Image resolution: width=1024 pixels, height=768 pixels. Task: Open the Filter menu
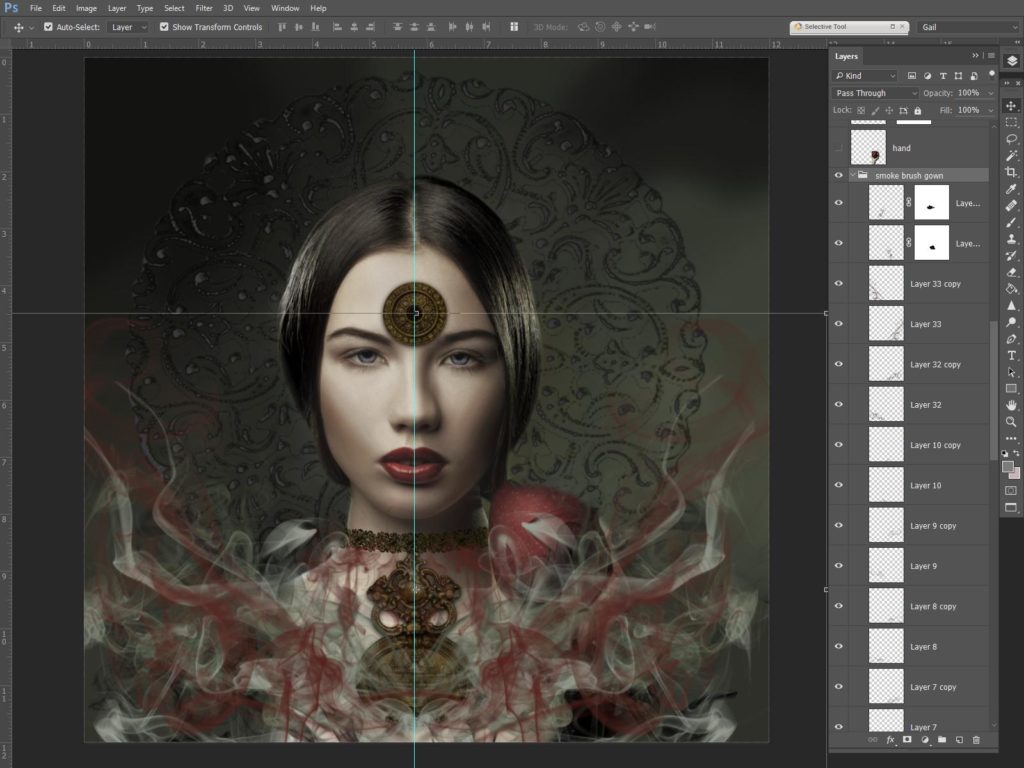(x=203, y=8)
